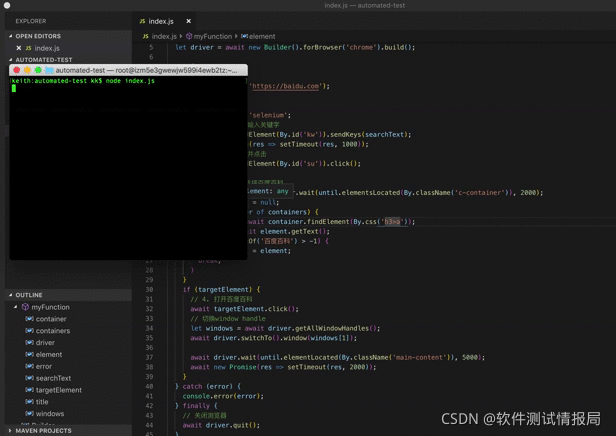The image size is (616, 436).
Task: Select element variable in Outline
Action: coord(49,354)
